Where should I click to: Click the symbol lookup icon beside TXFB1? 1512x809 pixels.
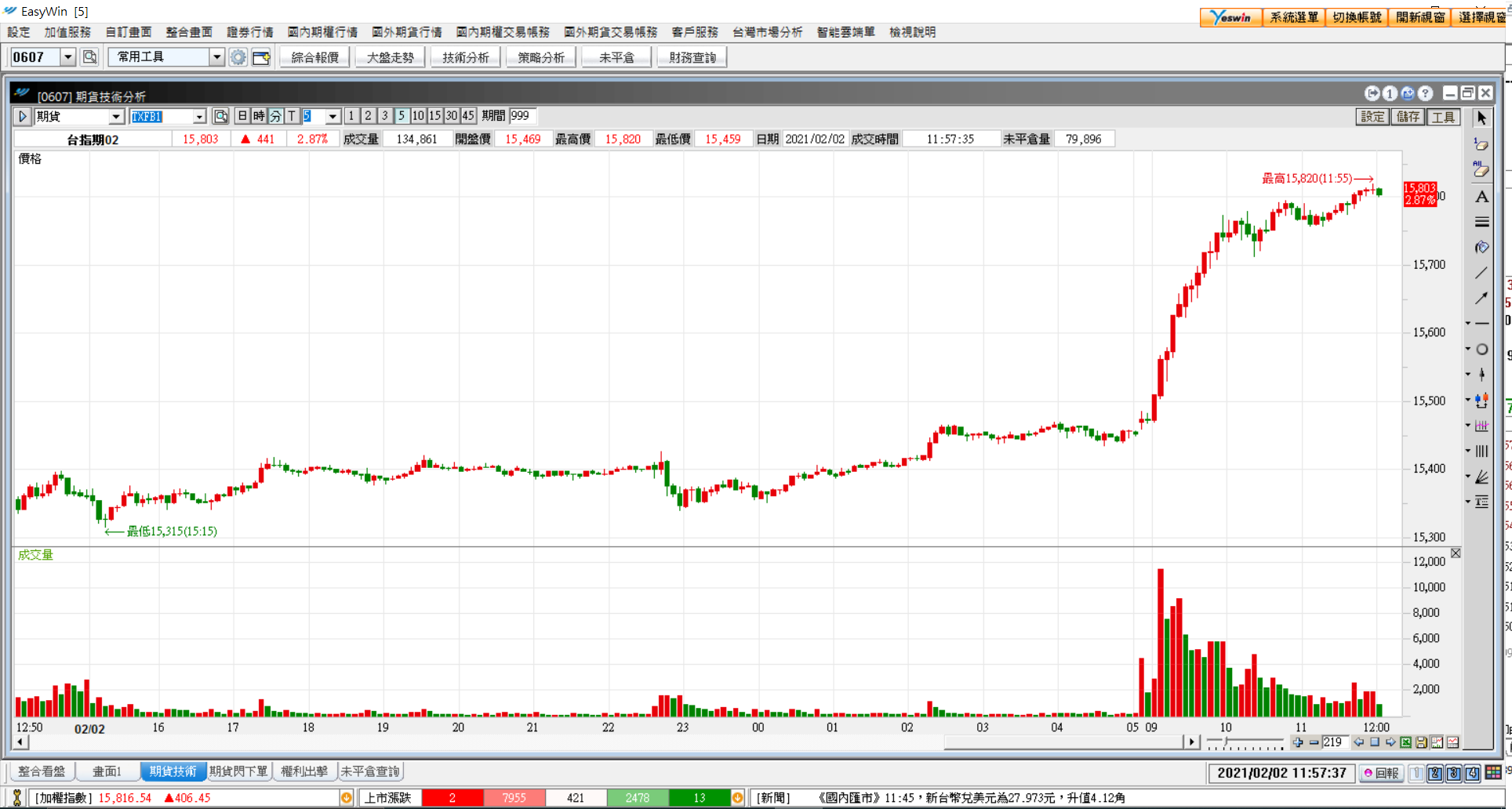click(221, 116)
